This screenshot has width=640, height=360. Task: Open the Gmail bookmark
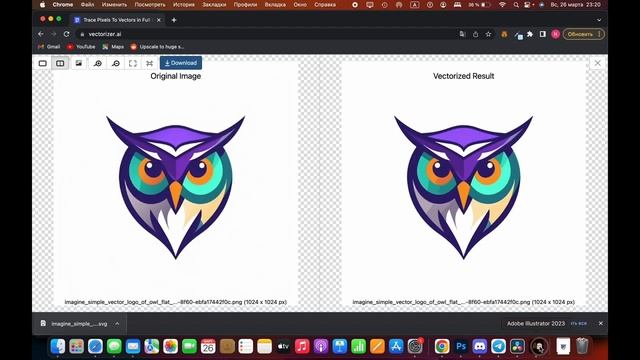pyautogui.click(x=49, y=47)
